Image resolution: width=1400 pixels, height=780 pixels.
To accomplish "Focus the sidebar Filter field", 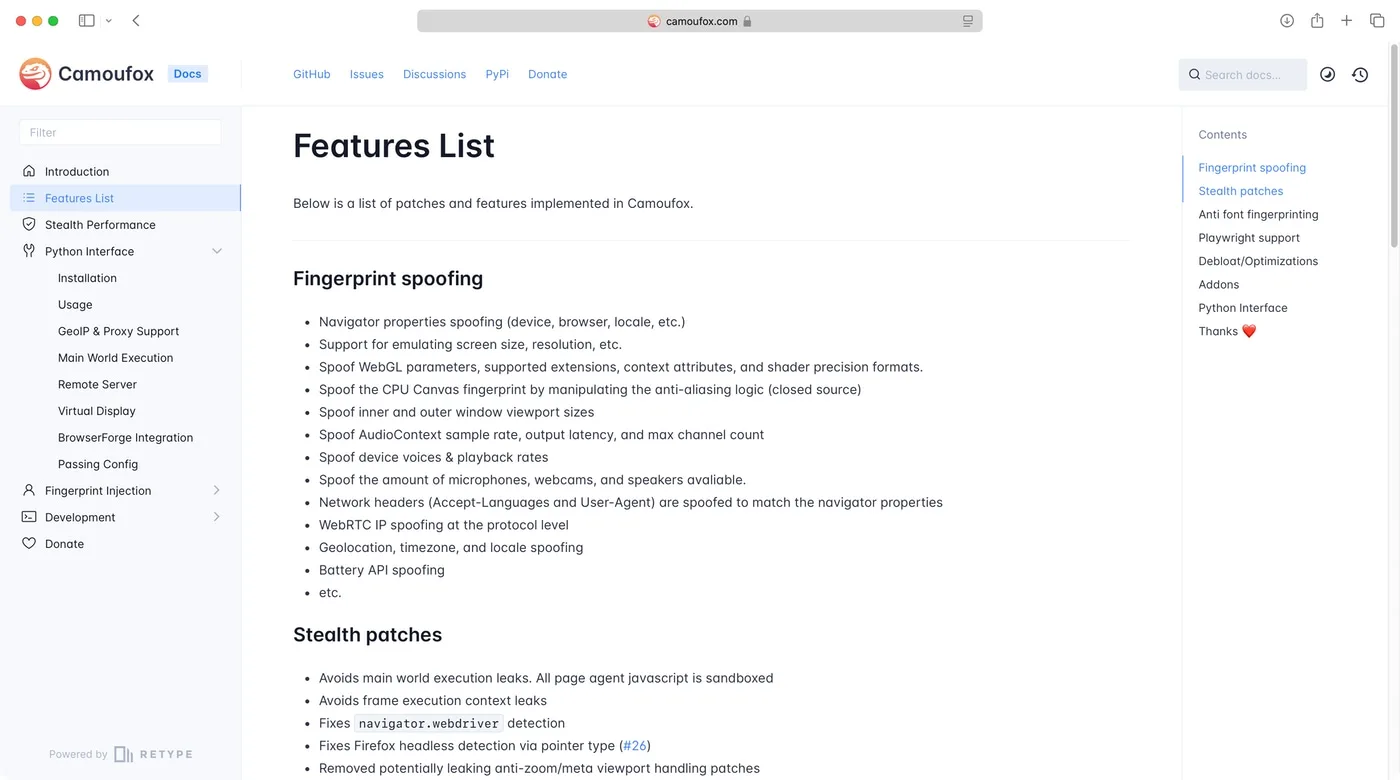I will 120,132.
